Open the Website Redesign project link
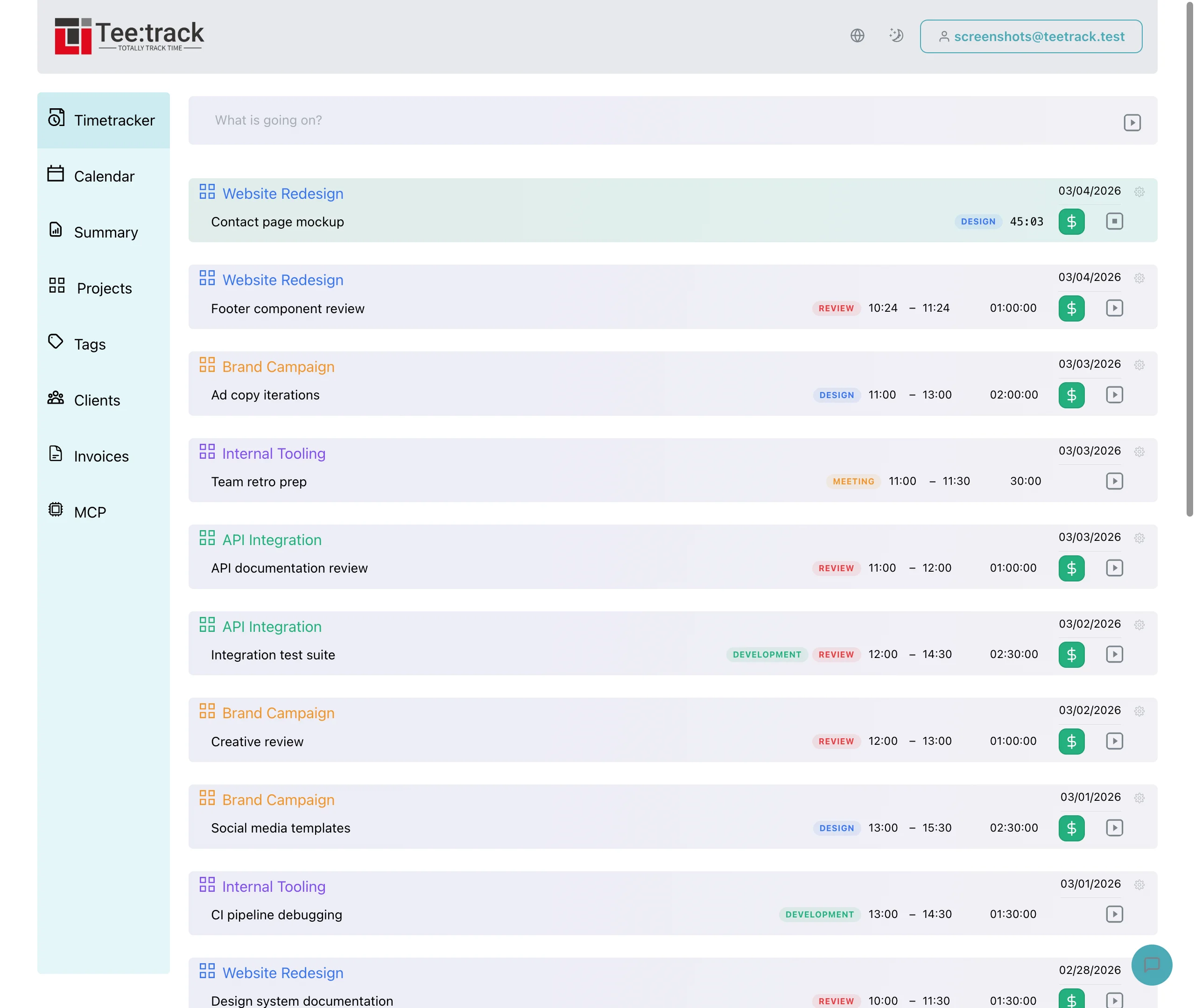The image size is (1195, 1008). 282,193
